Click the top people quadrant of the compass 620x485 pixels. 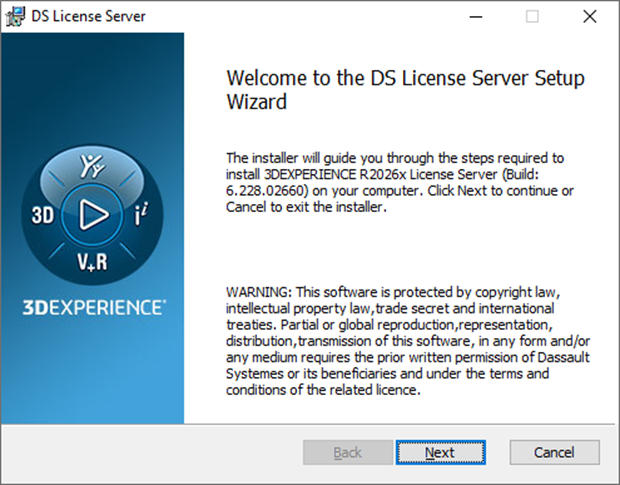[92, 164]
